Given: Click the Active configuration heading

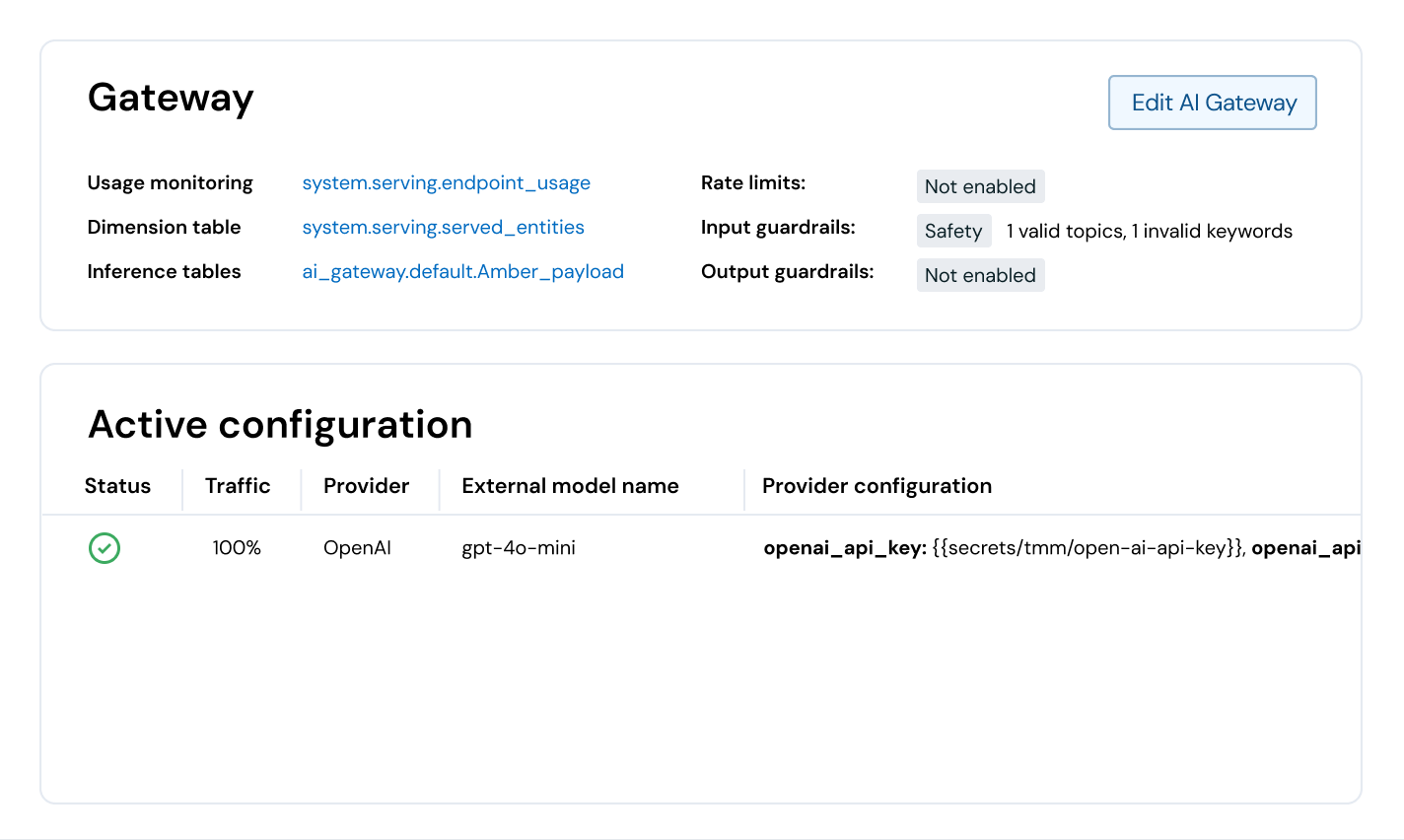Looking at the screenshot, I should coord(280,425).
